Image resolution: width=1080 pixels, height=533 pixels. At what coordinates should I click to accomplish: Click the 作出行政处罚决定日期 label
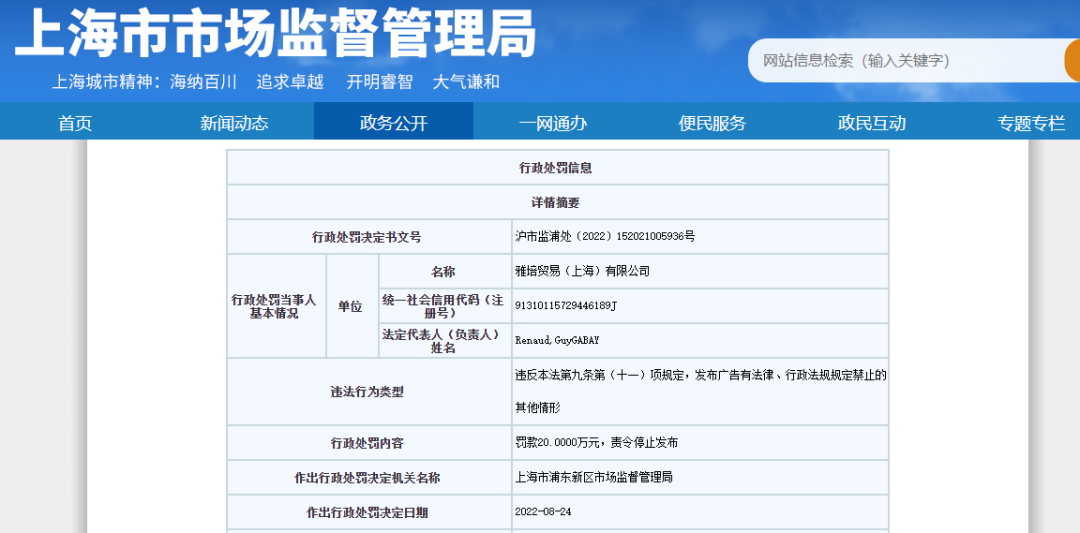point(368,512)
